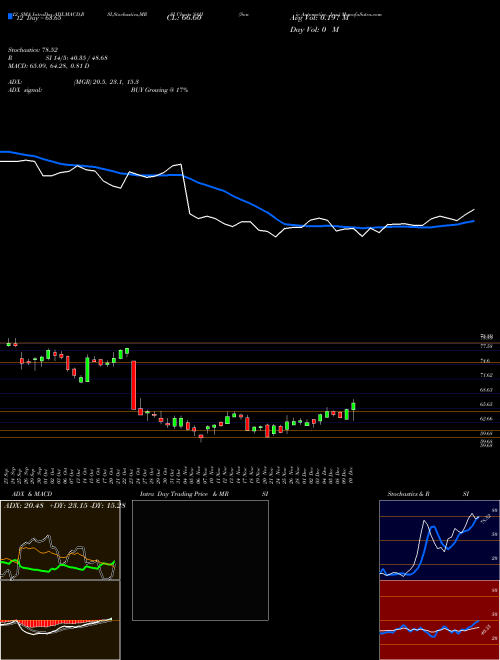Image resolution: width=500 pixels, height=660 pixels.
Task: Click the last green candlestick on the chart
Action: point(353,406)
